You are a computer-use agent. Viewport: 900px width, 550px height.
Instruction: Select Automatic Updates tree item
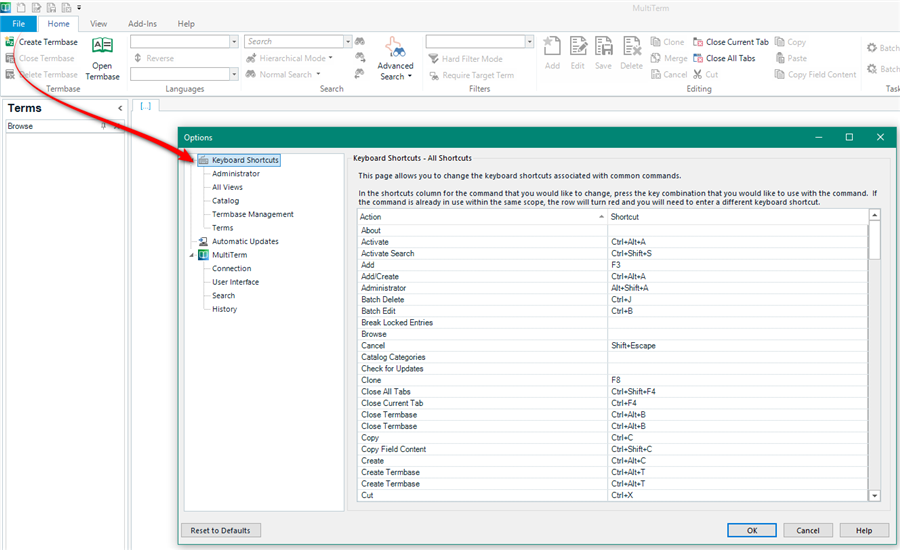[x=245, y=241]
